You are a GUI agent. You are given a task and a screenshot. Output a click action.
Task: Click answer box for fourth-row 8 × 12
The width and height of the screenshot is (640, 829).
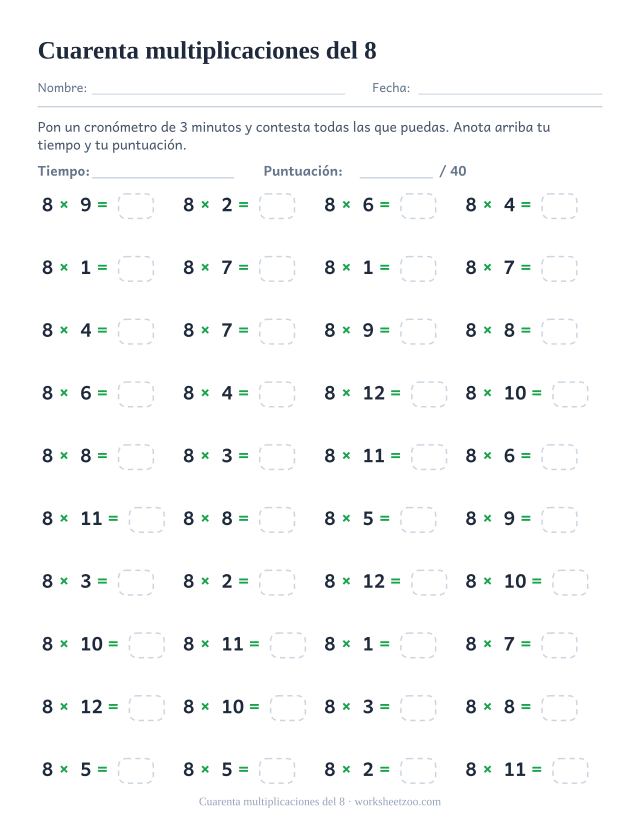point(429,394)
